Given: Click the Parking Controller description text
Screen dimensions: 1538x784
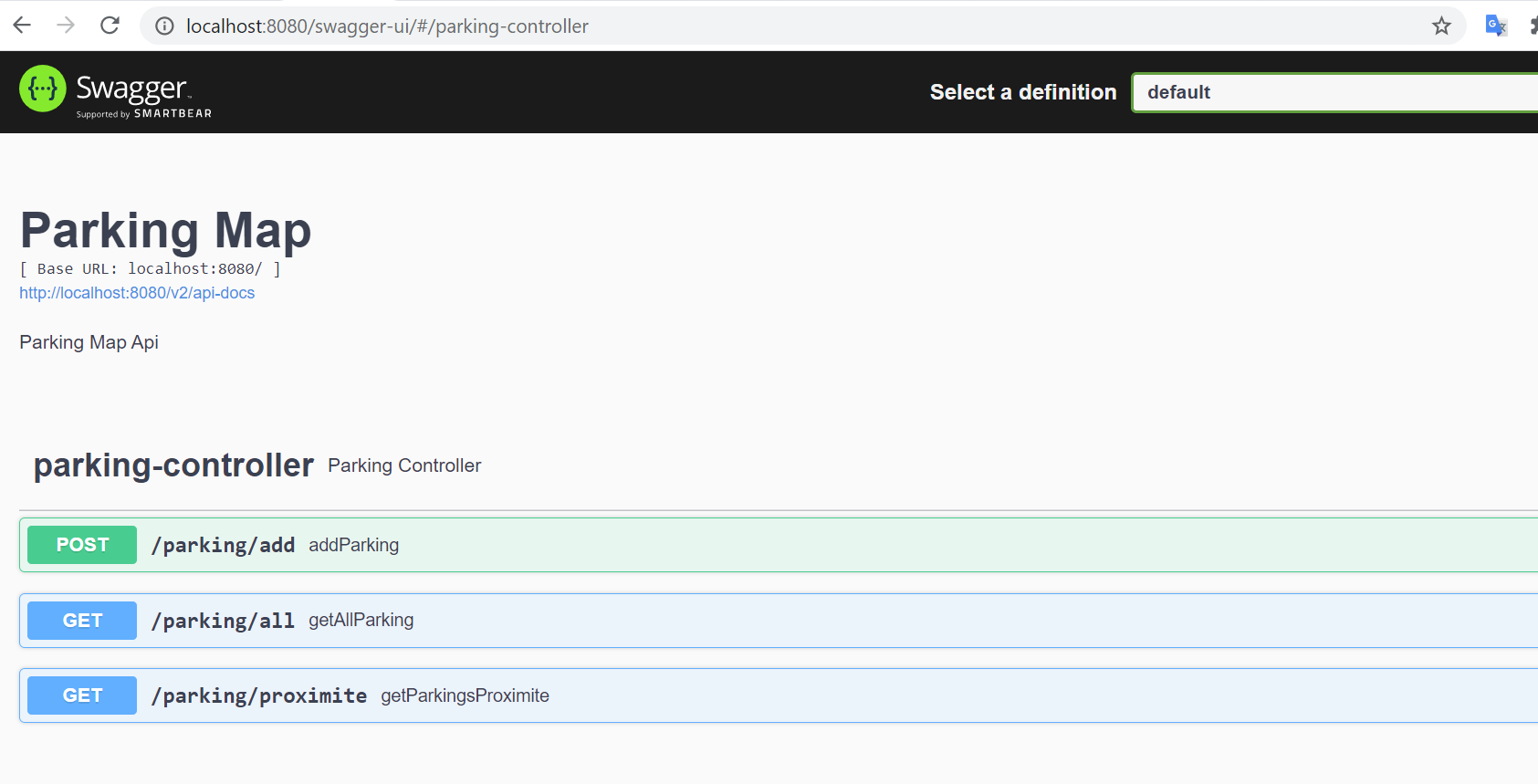Looking at the screenshot, I should click(x=404, y=465).
